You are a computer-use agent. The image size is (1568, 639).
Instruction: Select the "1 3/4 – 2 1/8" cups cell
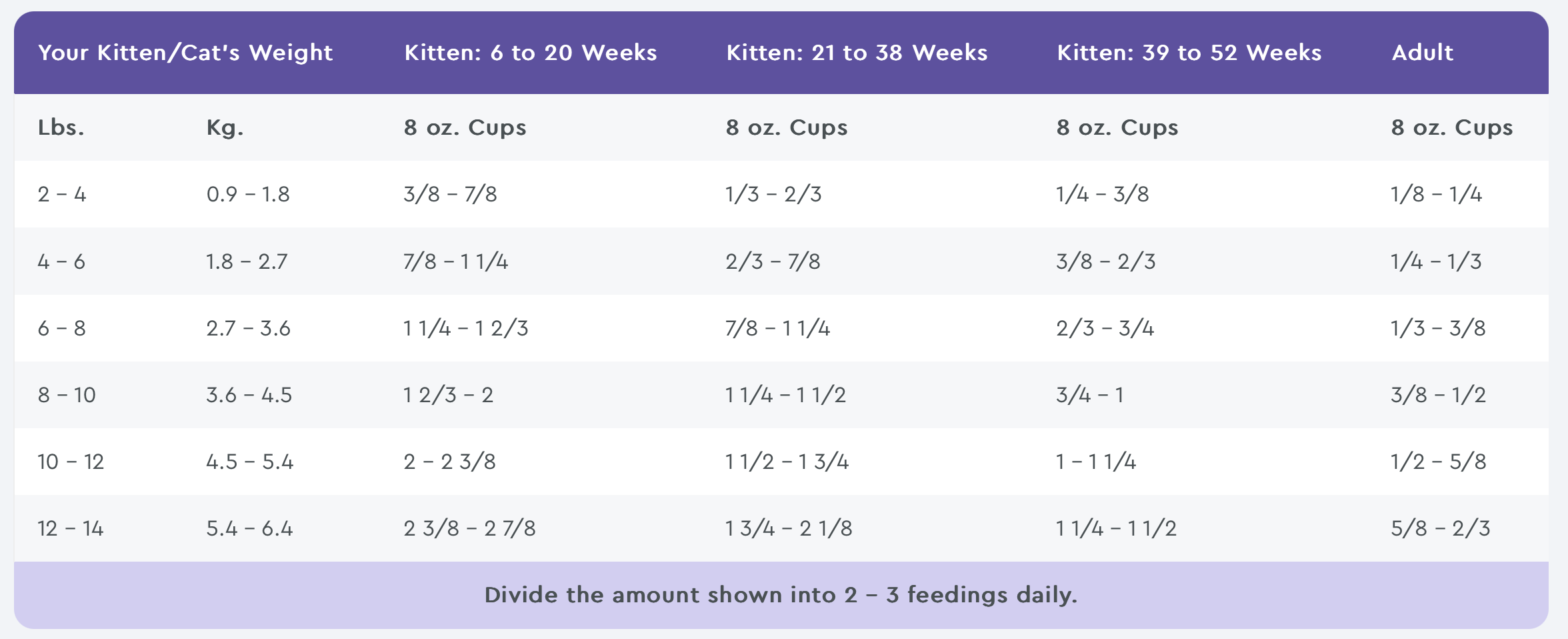point(789,528)
